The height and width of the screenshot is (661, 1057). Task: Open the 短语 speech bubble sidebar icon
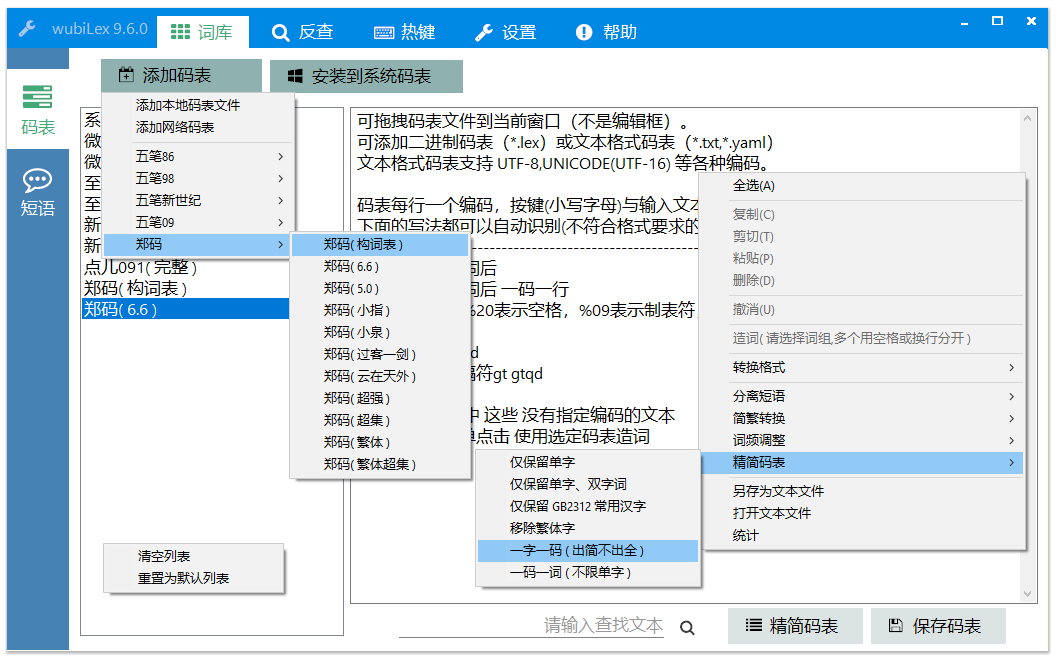[38, 192]
